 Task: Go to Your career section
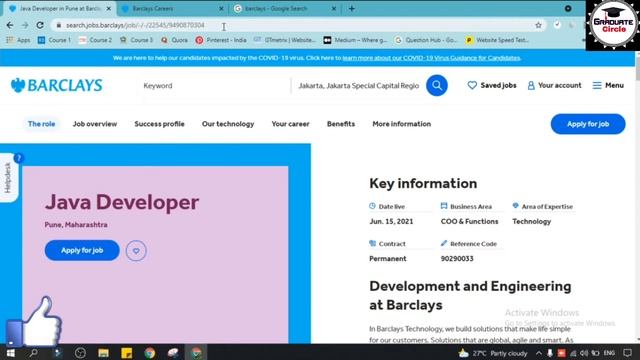click(290, 124)
